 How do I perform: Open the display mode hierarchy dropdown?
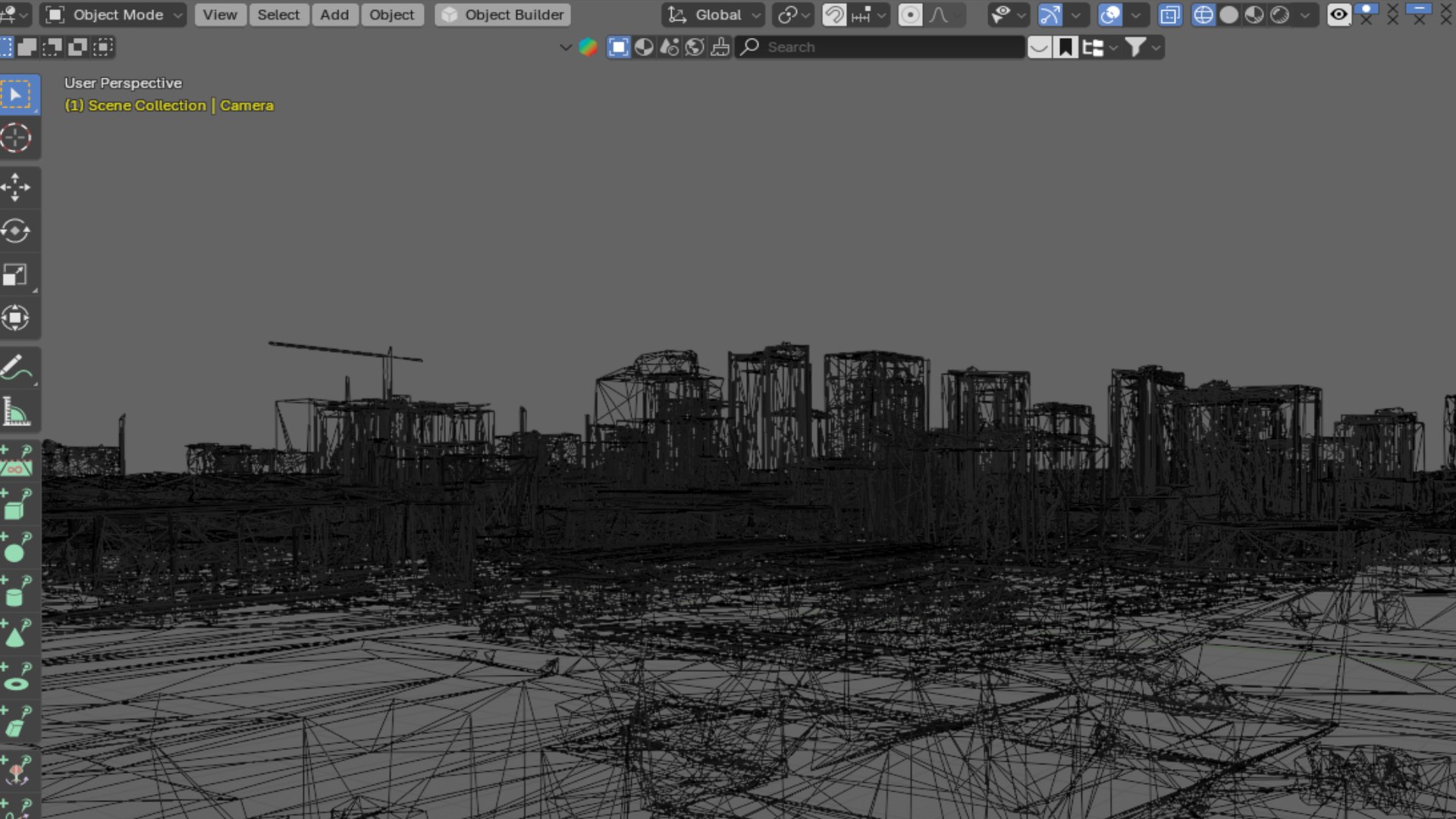click(x=1100, y=47)
